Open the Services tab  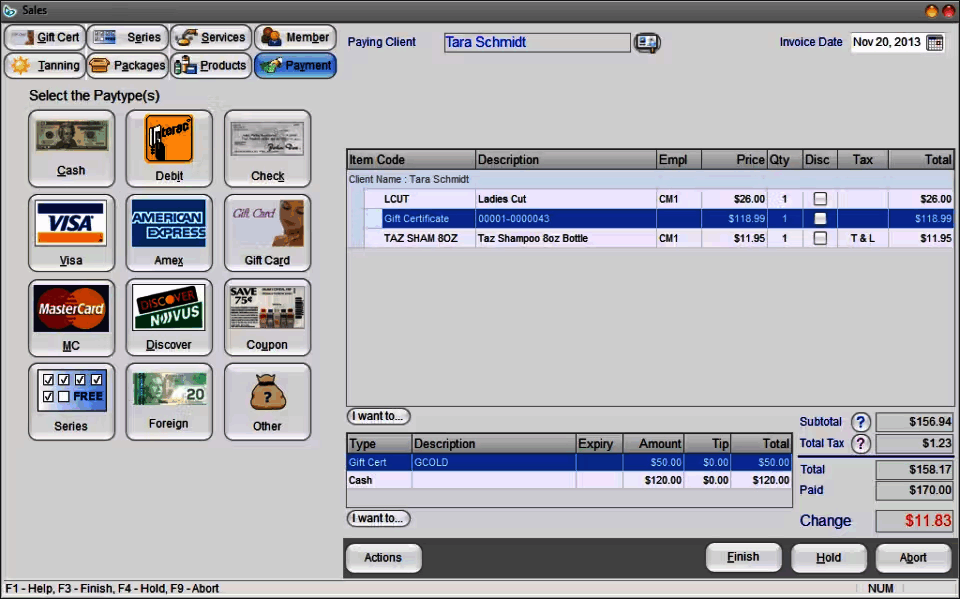point(211,38)
